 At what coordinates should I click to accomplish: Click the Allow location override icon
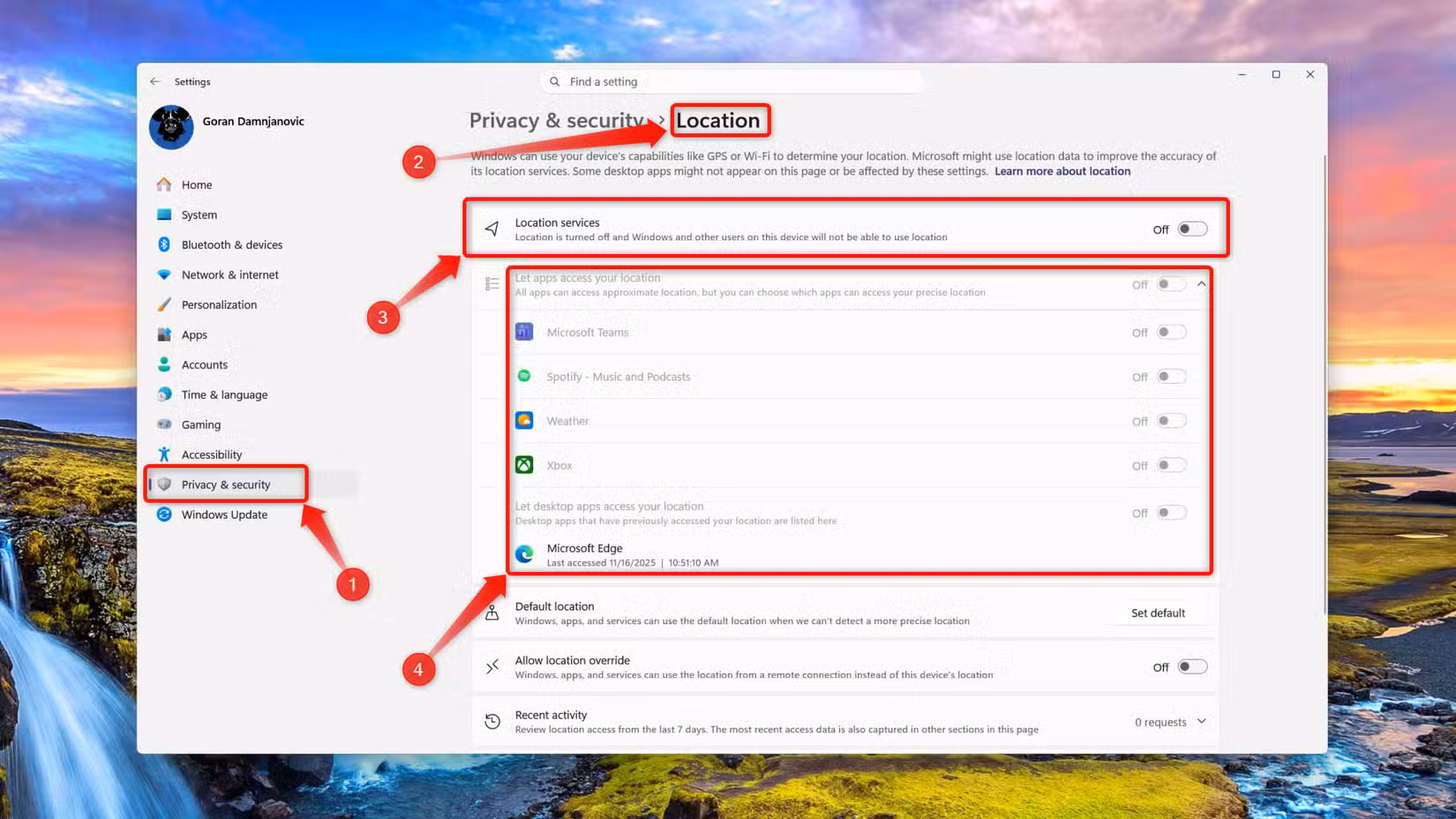coord(492,666)
